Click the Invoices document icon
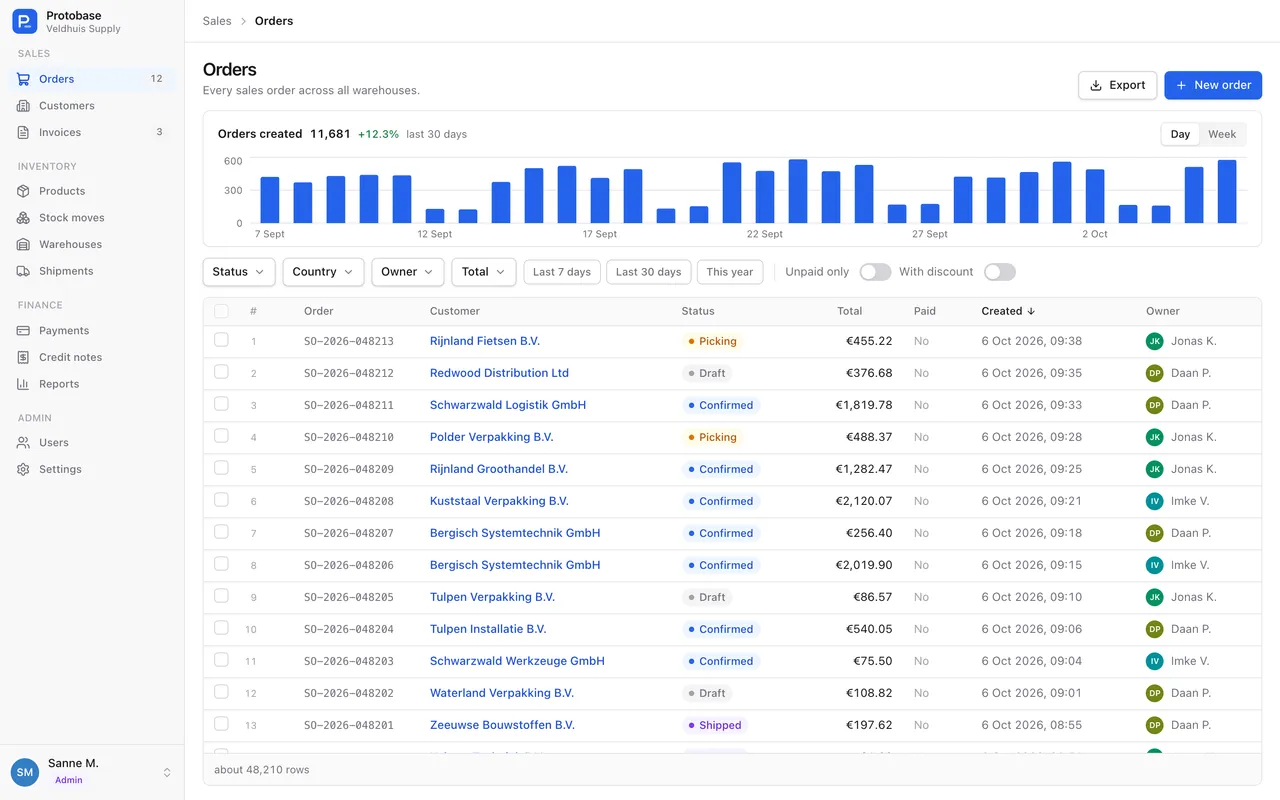 (23, 132)
